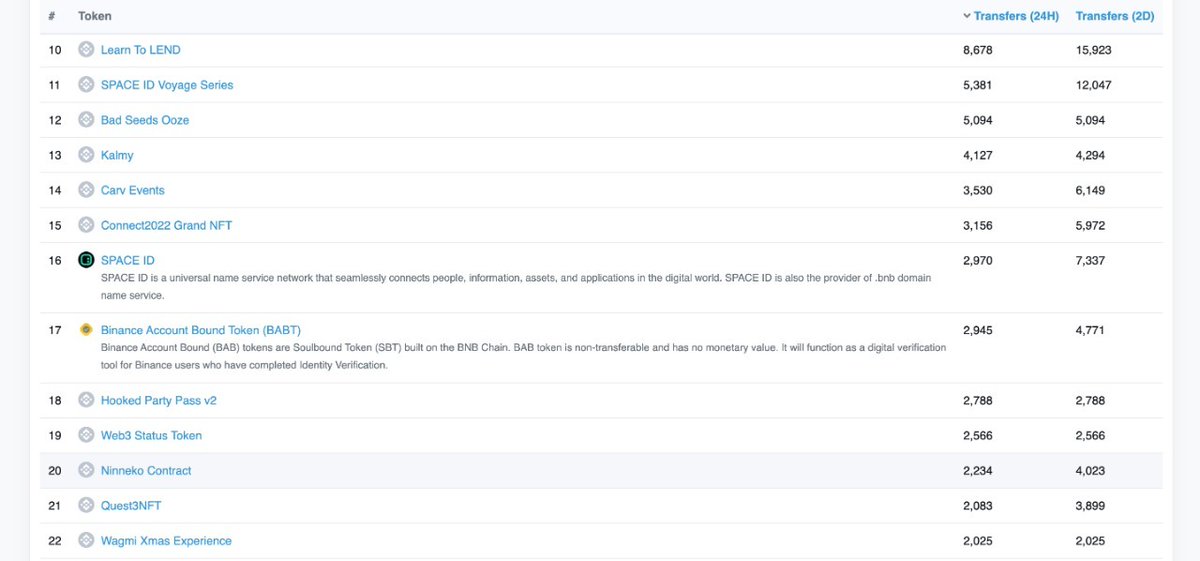Click rank number 10
The height and width of the screenshot is (561, 1200).
tap(55, 50)
